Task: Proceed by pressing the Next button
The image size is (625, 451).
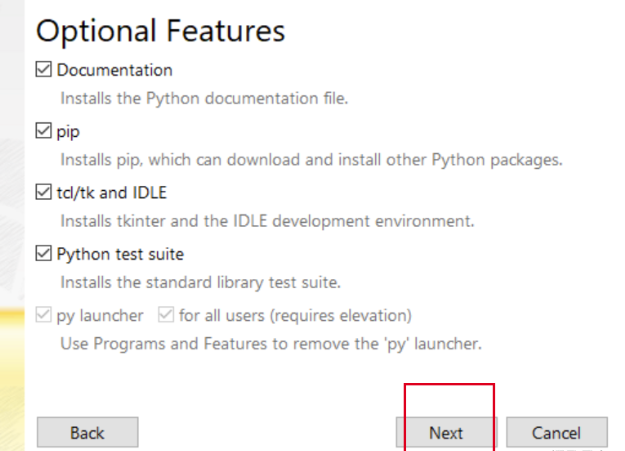Action: point(446,433)
